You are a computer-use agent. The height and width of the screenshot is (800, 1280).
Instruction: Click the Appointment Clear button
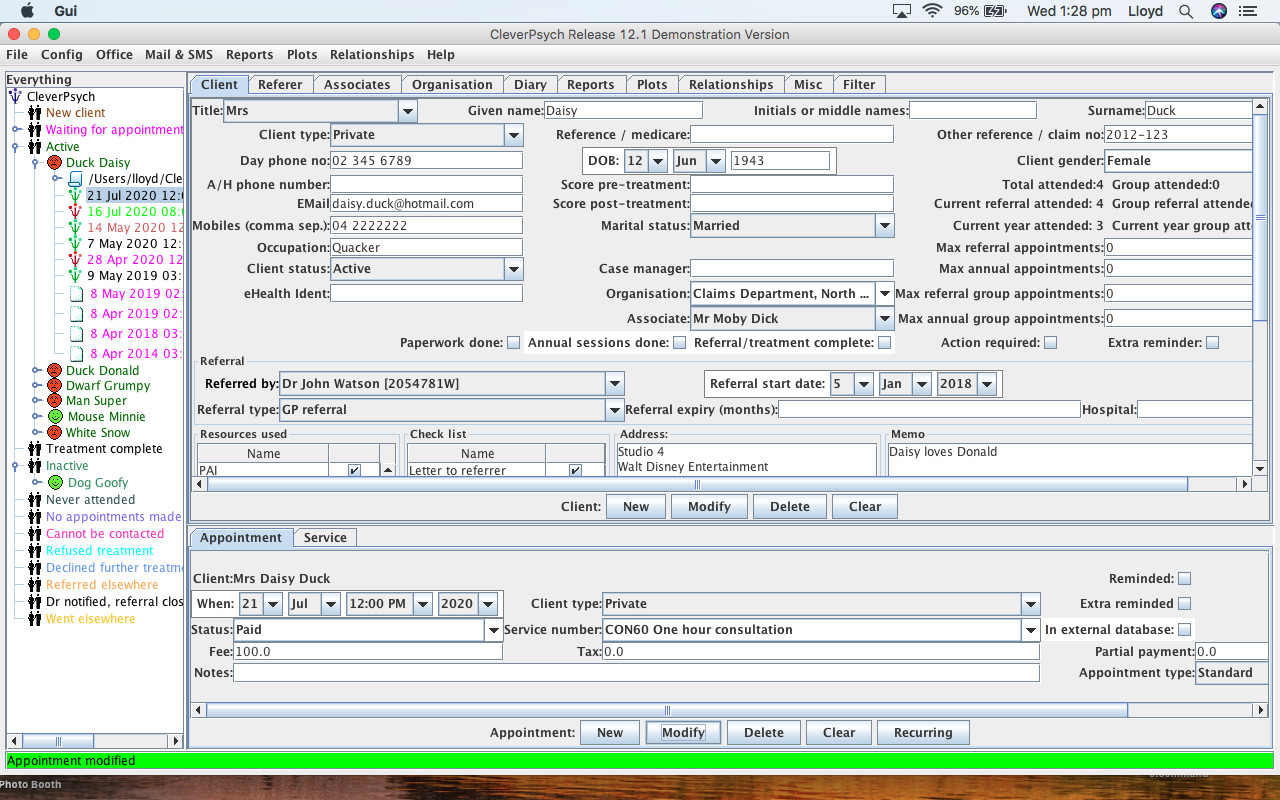click(x=839, y=733)
